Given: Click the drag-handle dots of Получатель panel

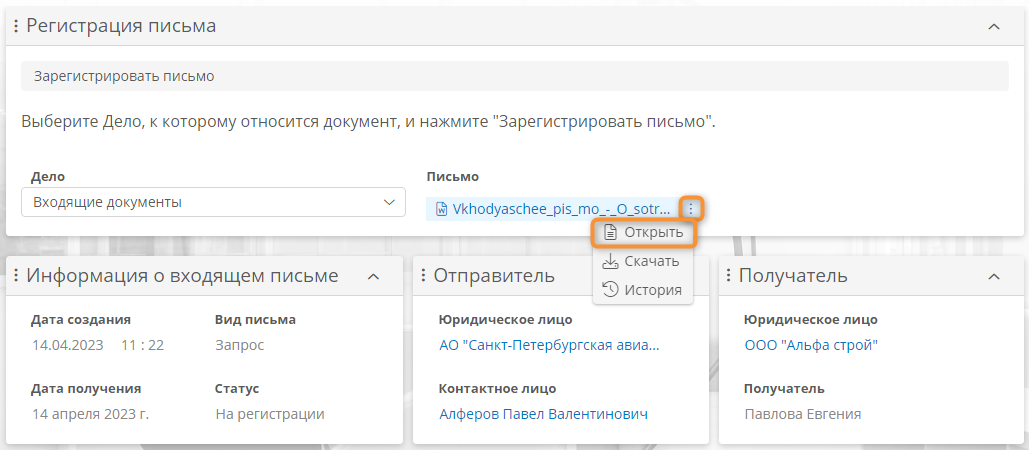Looking at the screenshot, I should pyautogui.click(x=728, y=276).
